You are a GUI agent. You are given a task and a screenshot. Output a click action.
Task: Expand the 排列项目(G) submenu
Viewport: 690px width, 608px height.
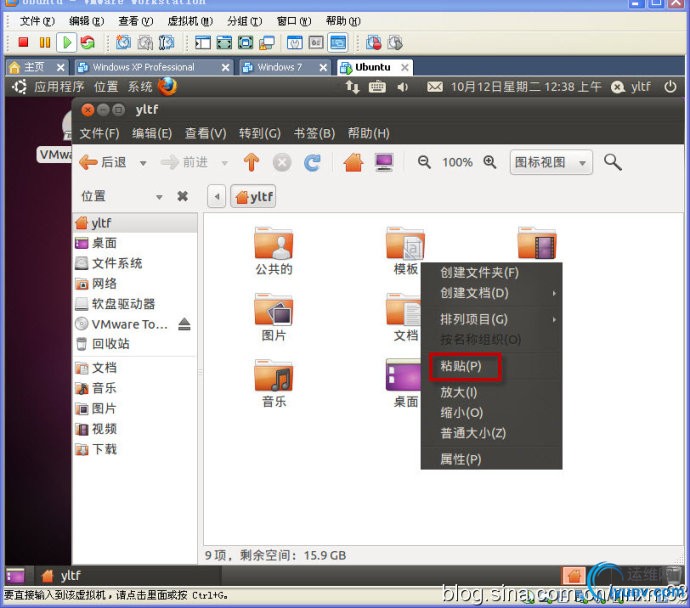click(491, 319)
